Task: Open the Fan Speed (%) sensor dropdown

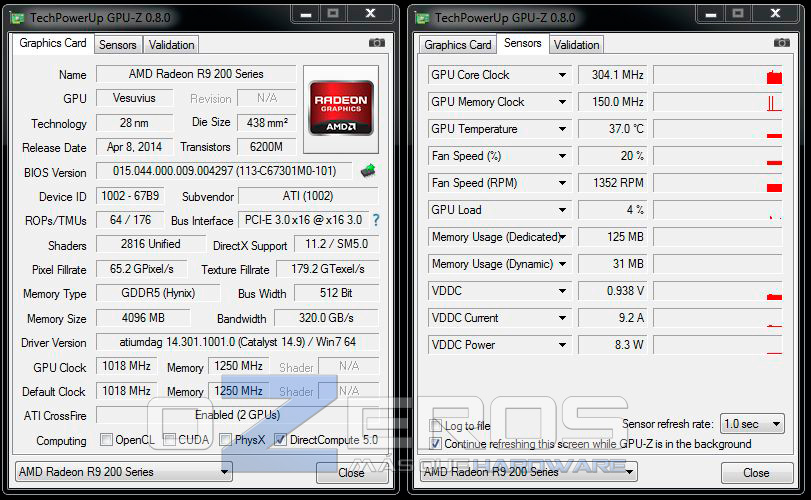Action: click(562, 156)
